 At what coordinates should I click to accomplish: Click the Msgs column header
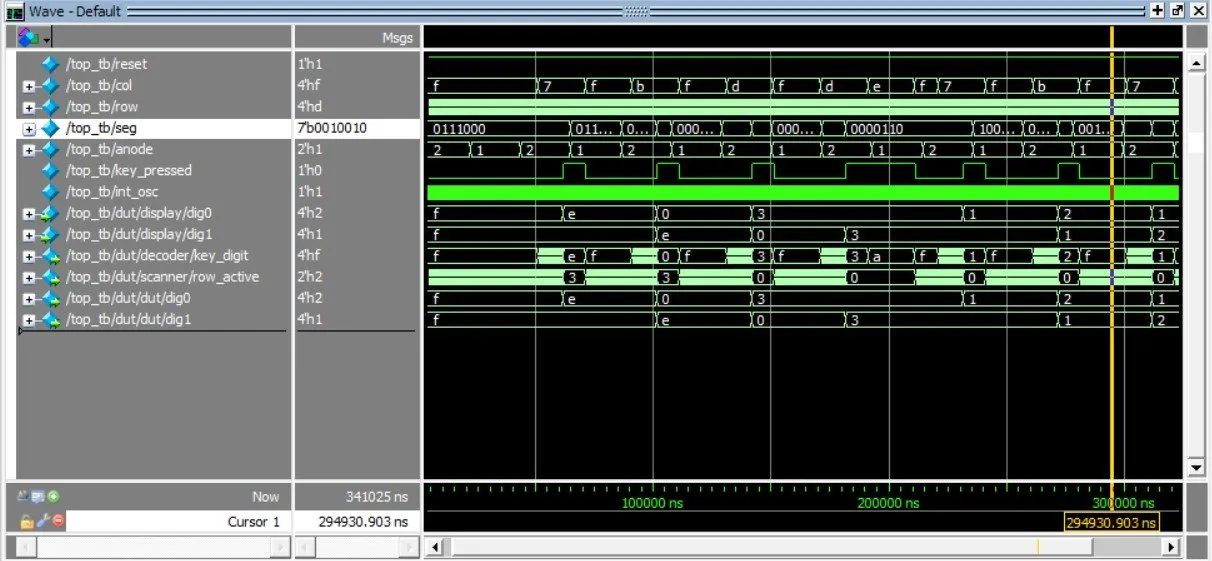point(398,38)
